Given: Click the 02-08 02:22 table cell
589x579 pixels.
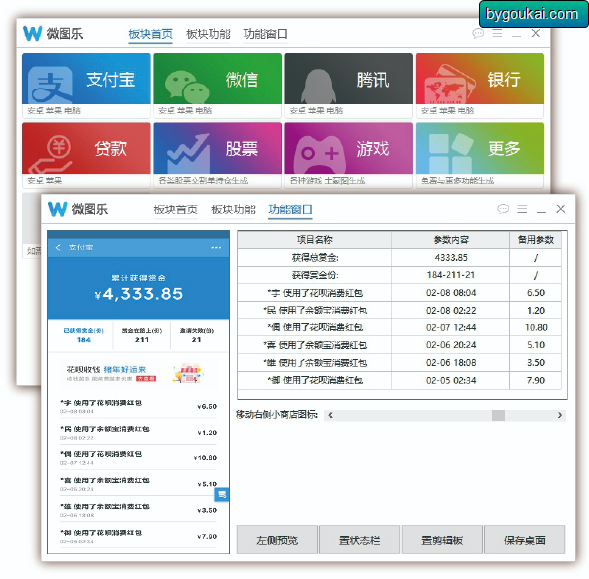Looking at the screenshot, I should click(451, 310).
